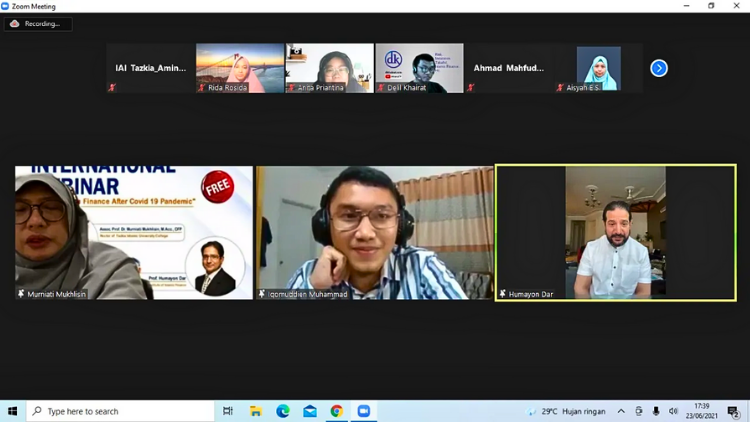Open notification action center
The image size is (750, 422).
click(x=734, y=411)
